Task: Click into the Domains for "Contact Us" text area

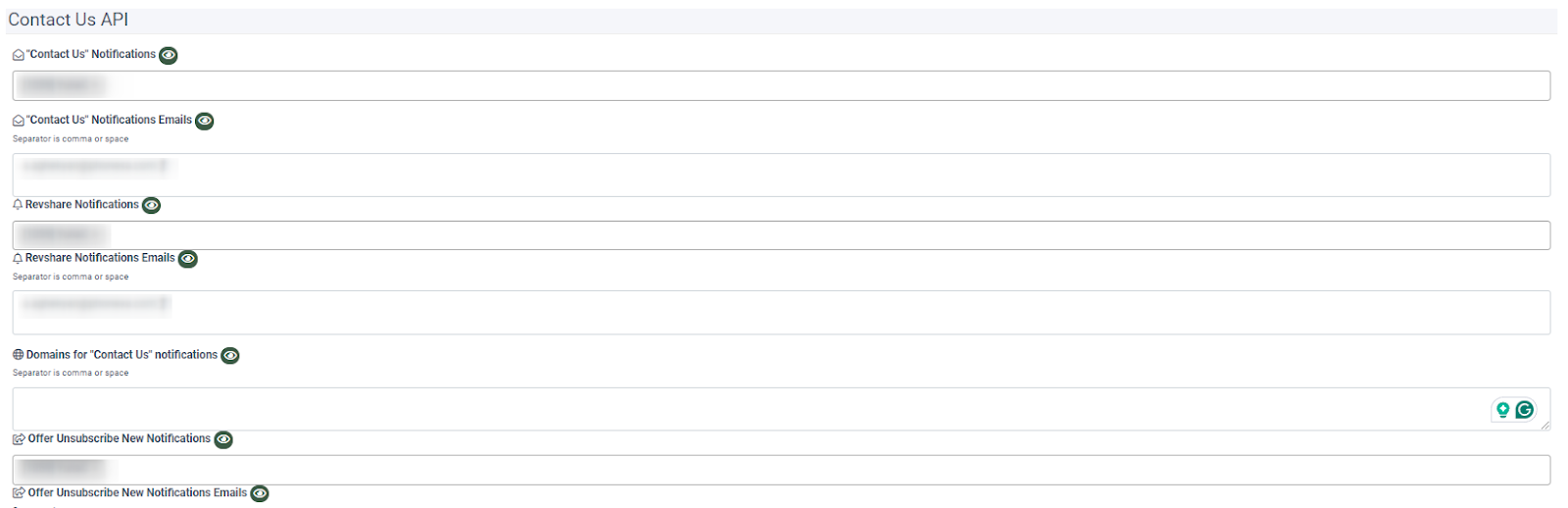Action: (x=745, y=409)
